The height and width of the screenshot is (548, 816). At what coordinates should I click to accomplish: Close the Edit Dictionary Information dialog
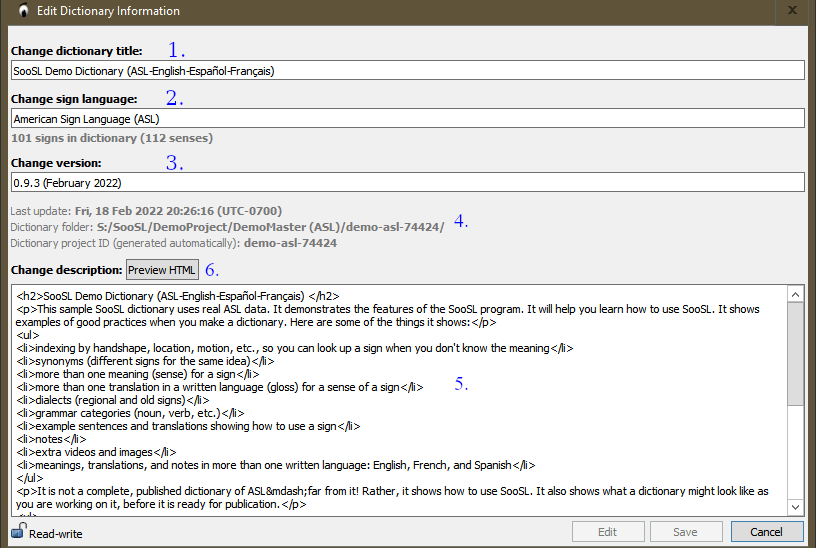click(x=792, y=10)
